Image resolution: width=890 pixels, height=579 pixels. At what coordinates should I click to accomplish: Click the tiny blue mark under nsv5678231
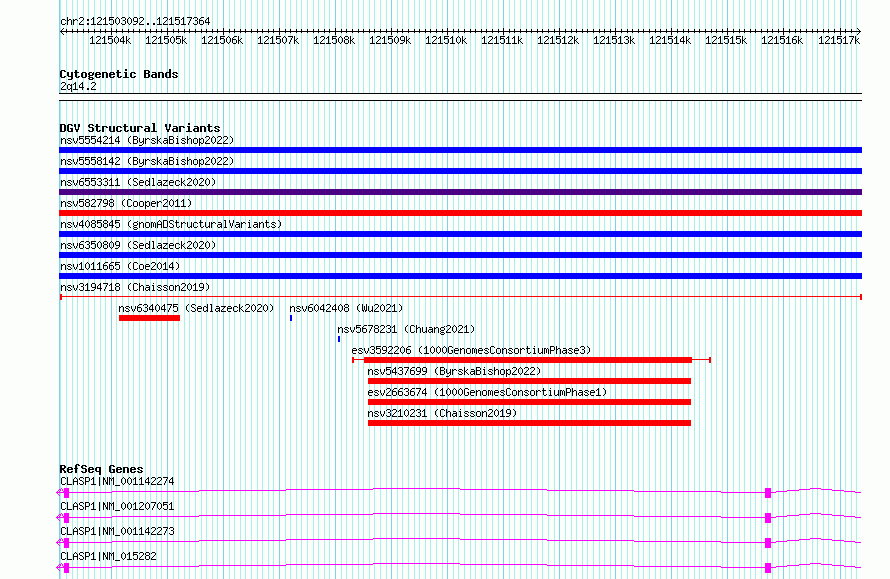coord(339,339)
